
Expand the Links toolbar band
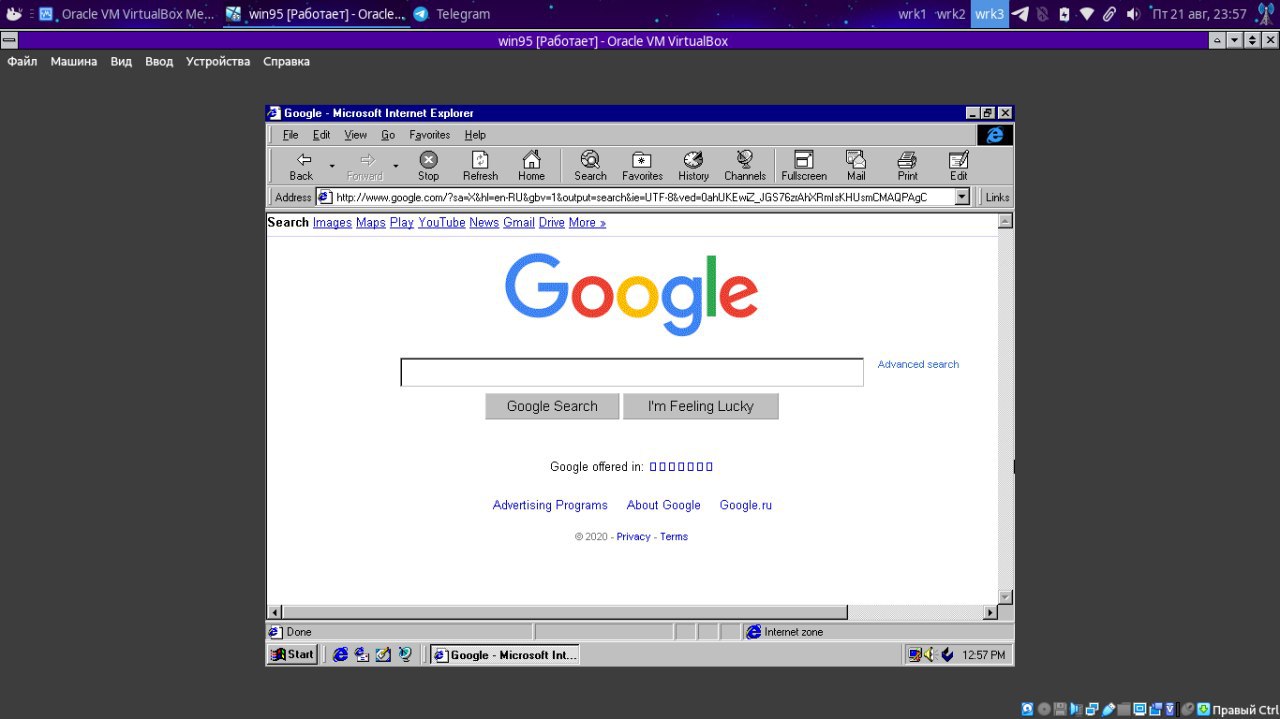point(997,197)
